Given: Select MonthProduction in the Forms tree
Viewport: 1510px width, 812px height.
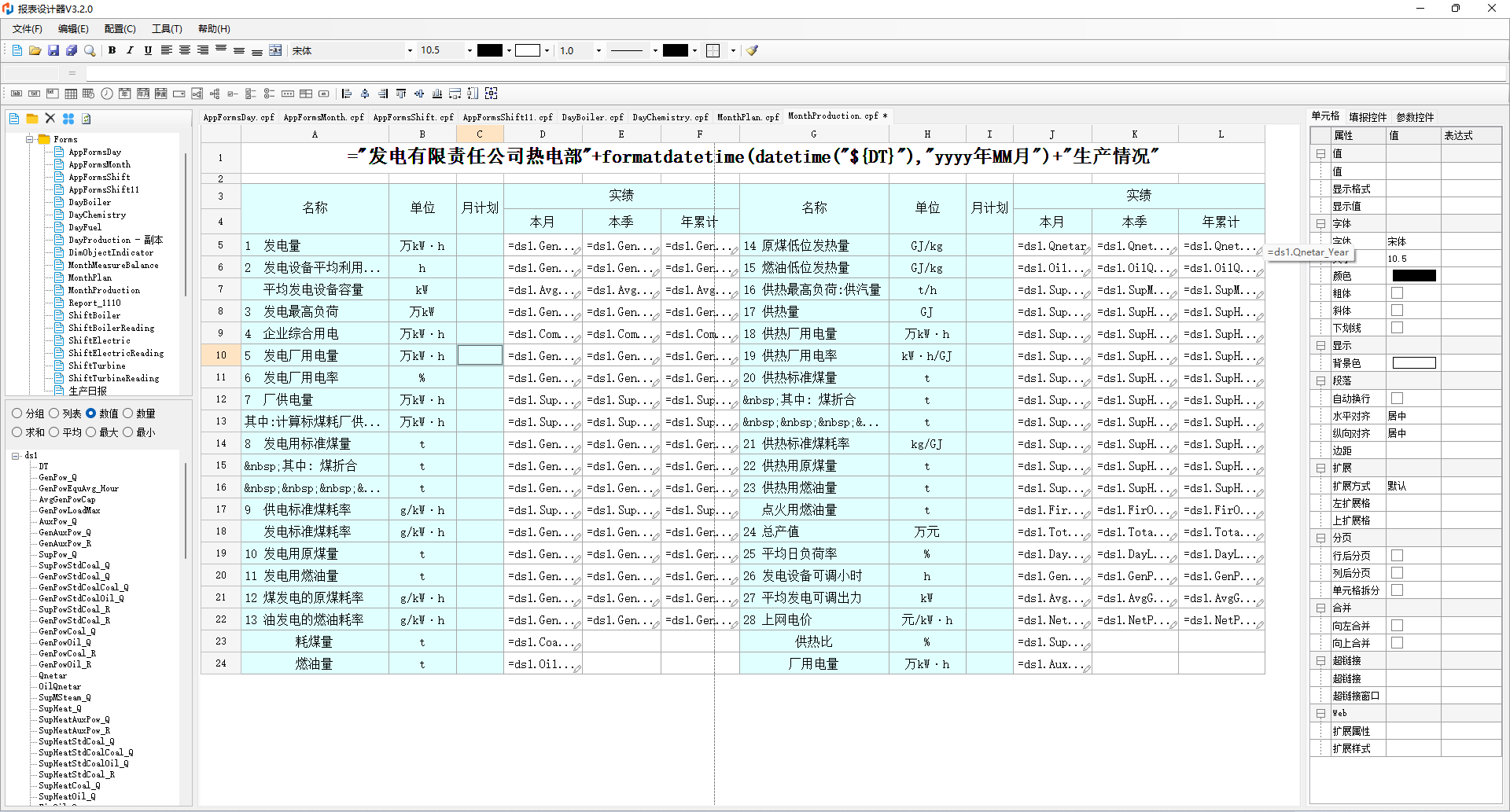Looking at the screenshot, I should (104, 291).
